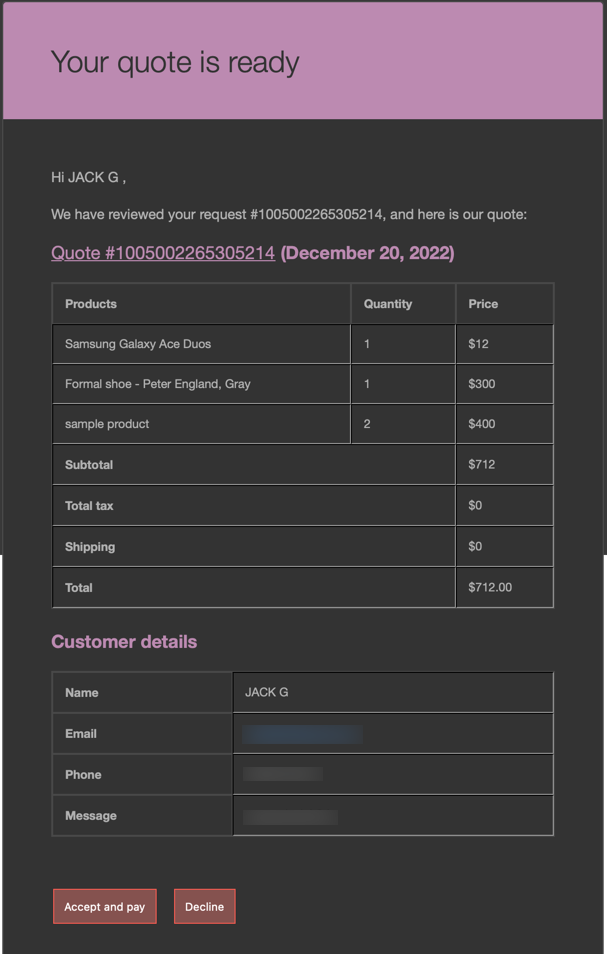The height and width of the screenshot is (954, 607).
Task: Select the Samsung Galaxy Ace Duos product cell
Action: pos(201,344)
